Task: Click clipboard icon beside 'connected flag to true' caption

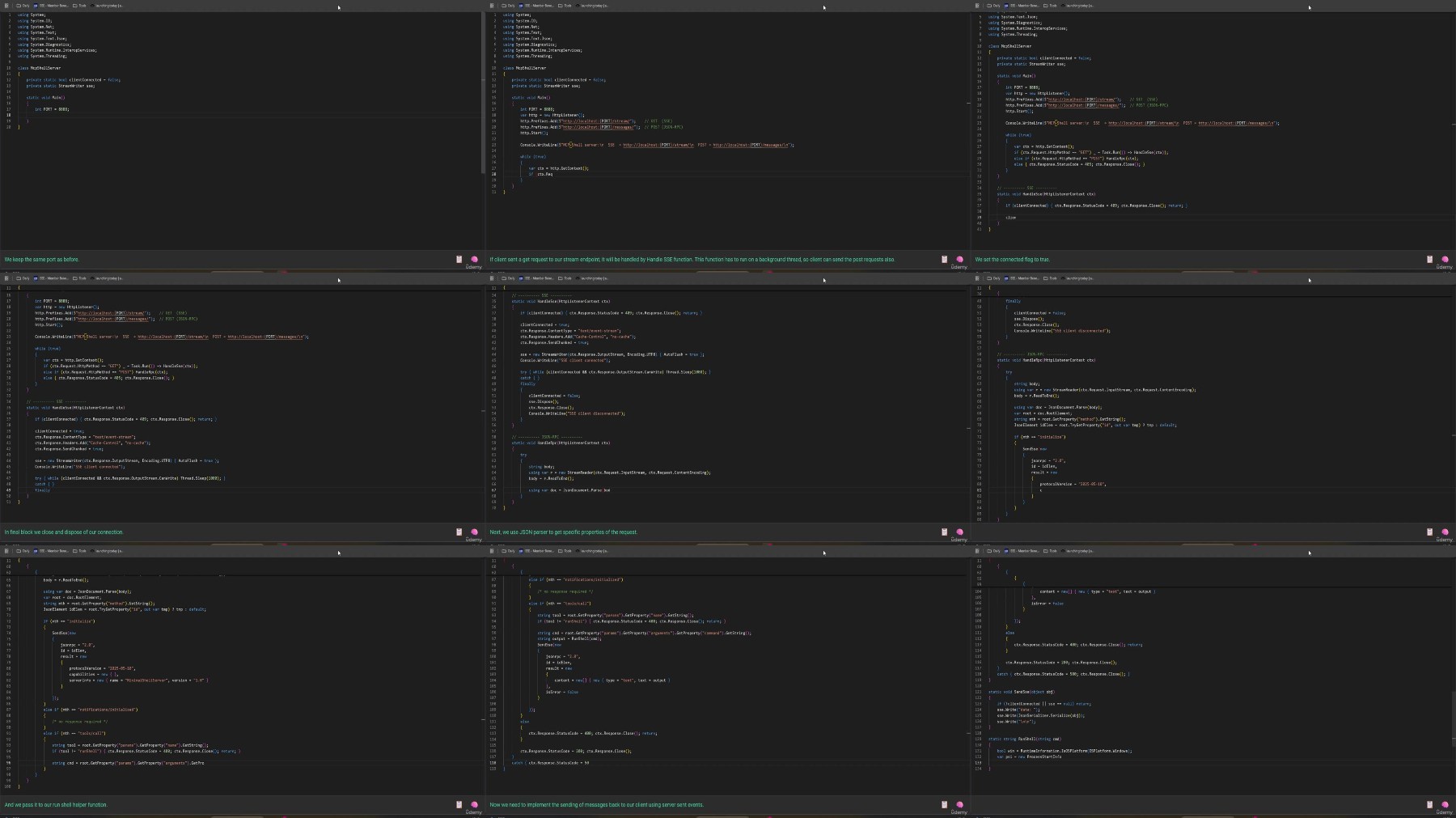Action: [1429, 260]
